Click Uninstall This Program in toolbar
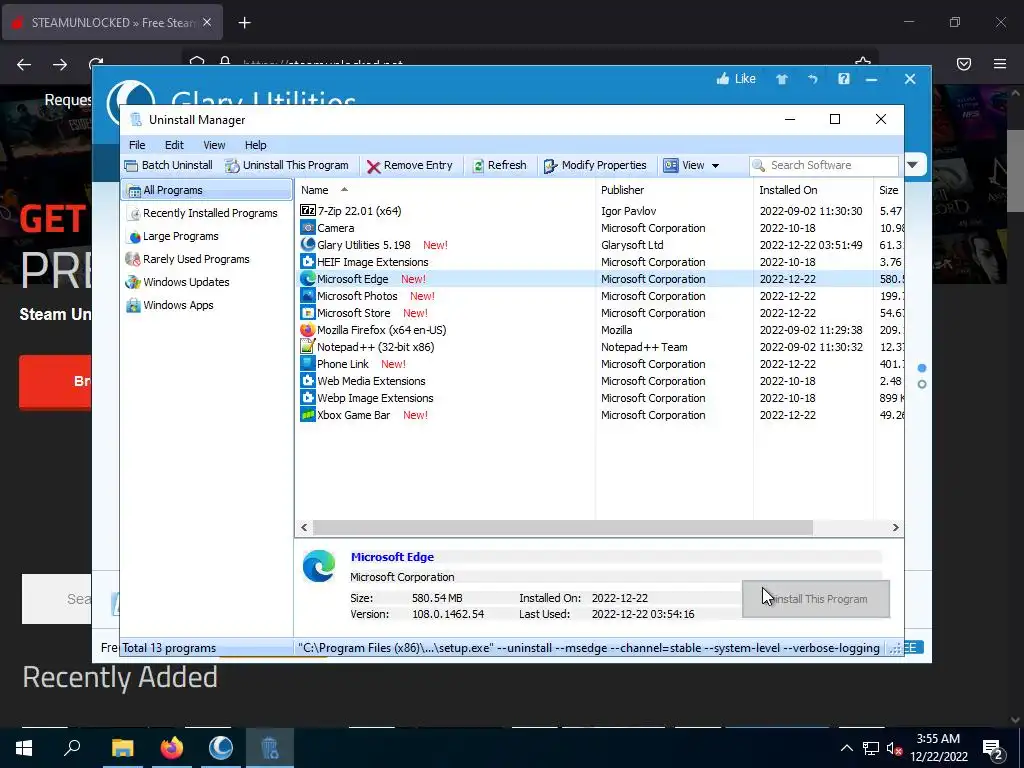The width and height of the screenshot is (1024, 768). [x=287, y=165]
